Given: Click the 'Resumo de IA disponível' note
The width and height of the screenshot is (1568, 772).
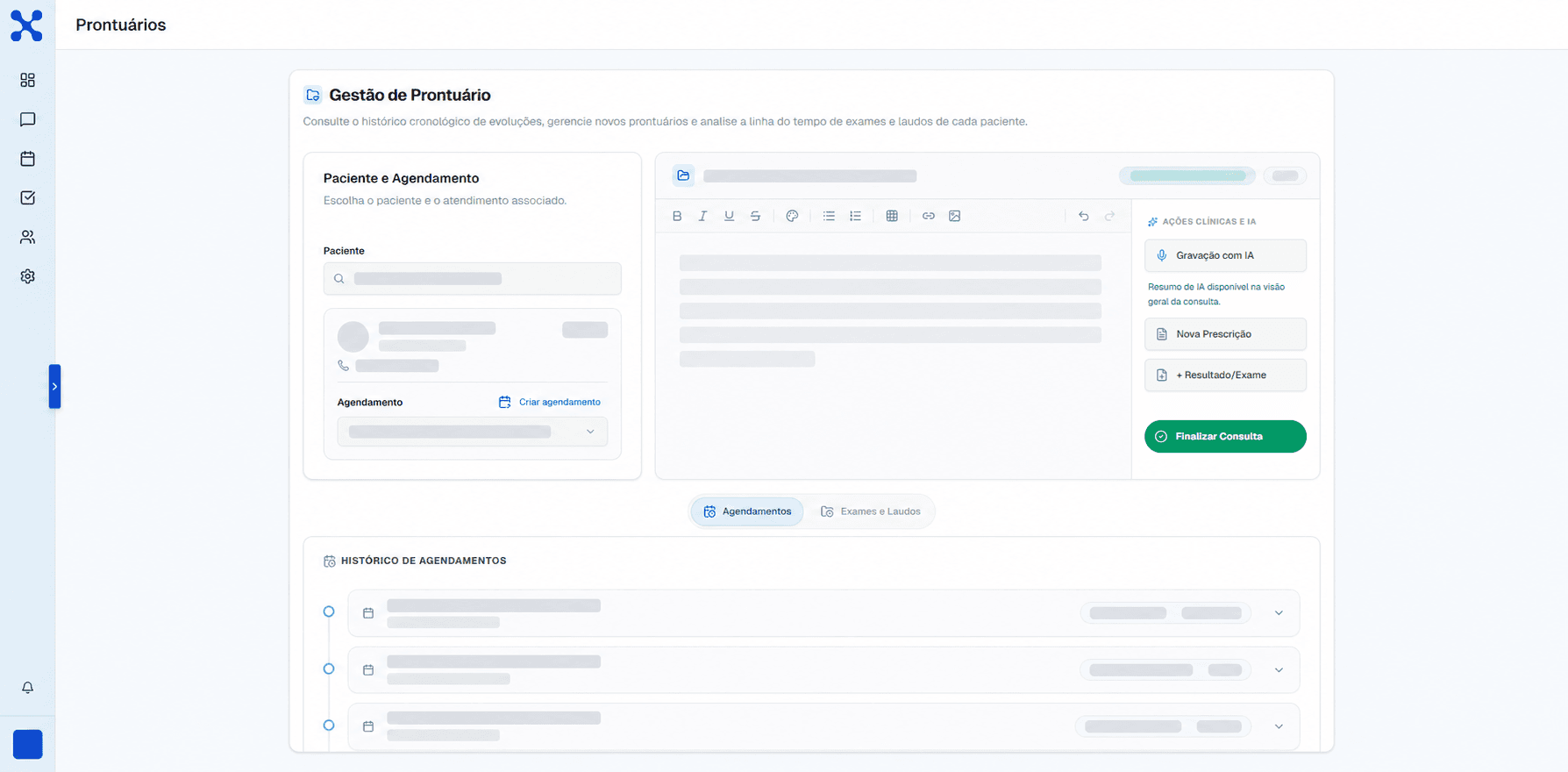Looking at the screenshot, I should (x=1216, y=294).
